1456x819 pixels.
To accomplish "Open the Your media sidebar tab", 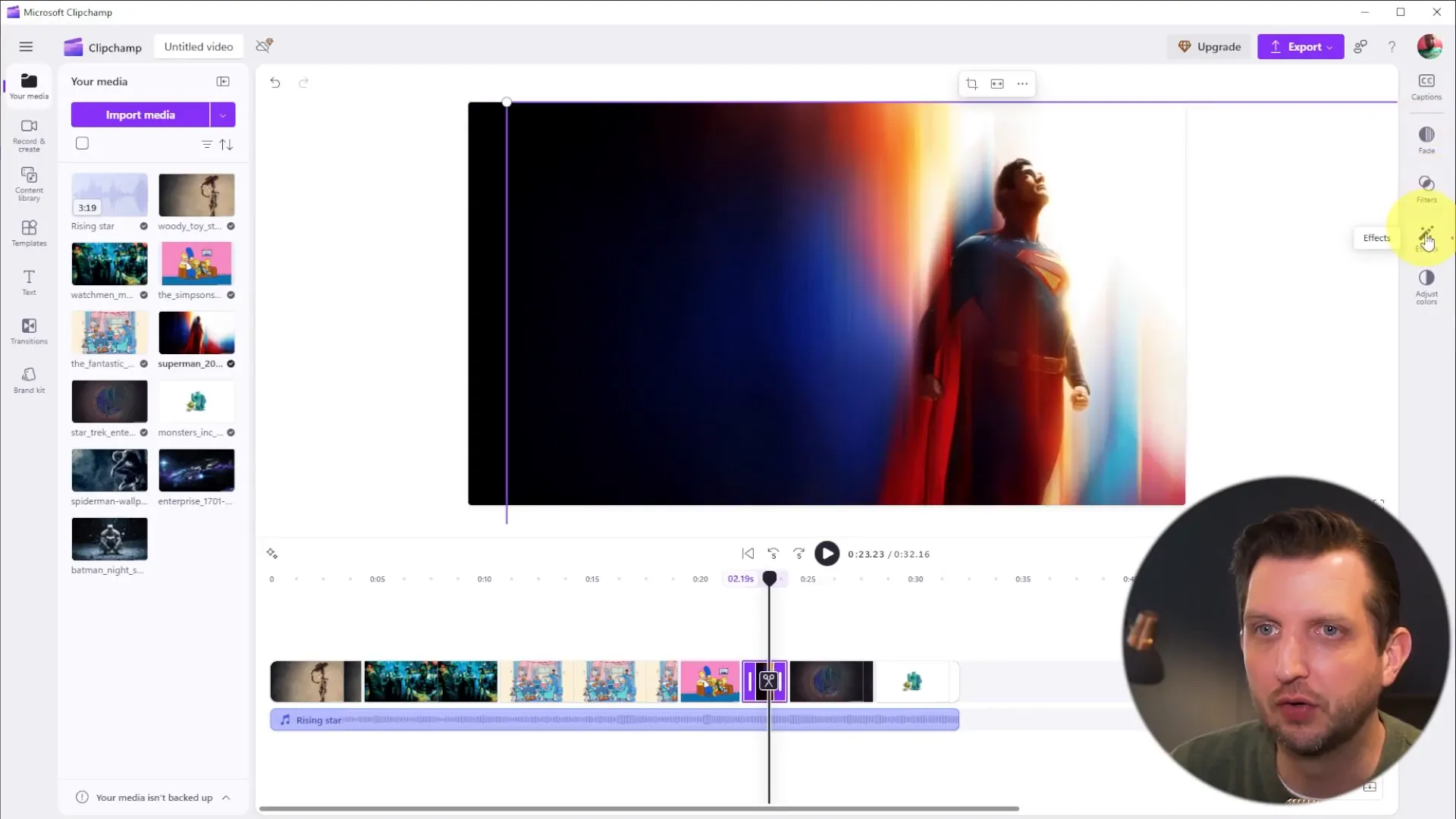I will click(x=29, y=86).
